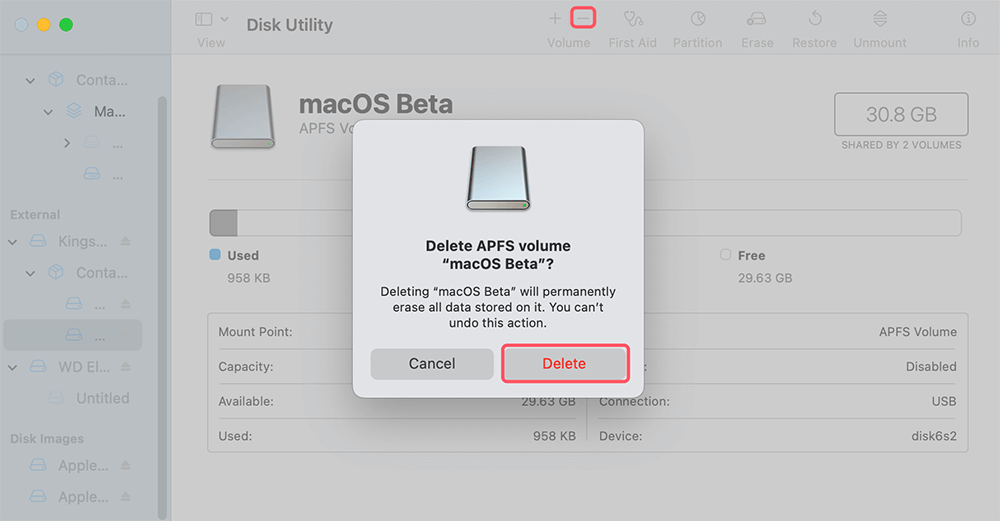Collapse the Conta... item under Kings...
Image resolution: width=1000 pixels, height=521 pixels.
coord(30,273)
